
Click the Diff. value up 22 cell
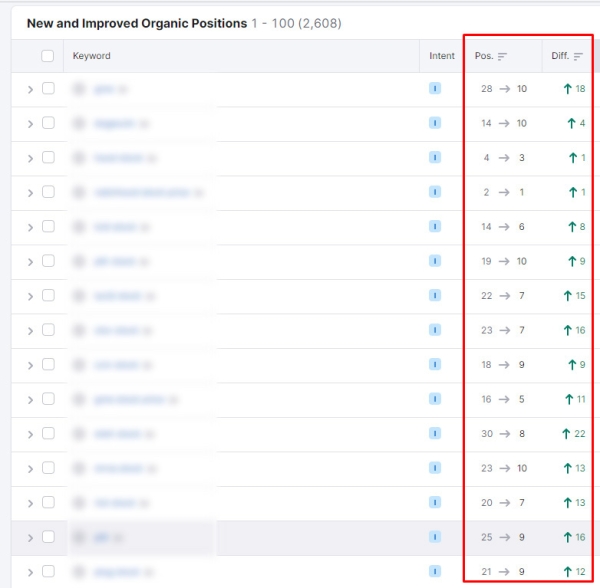pos(574,434)
